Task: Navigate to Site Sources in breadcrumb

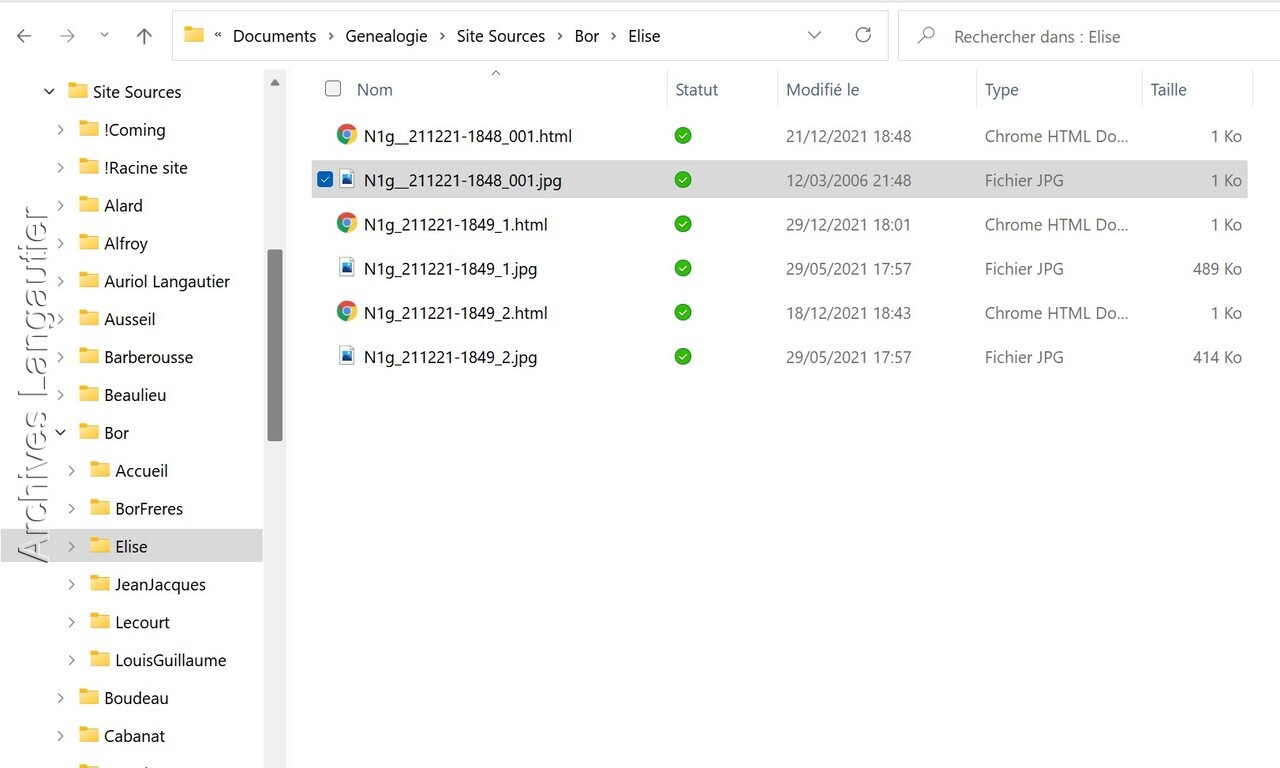Action: point(501,36)
